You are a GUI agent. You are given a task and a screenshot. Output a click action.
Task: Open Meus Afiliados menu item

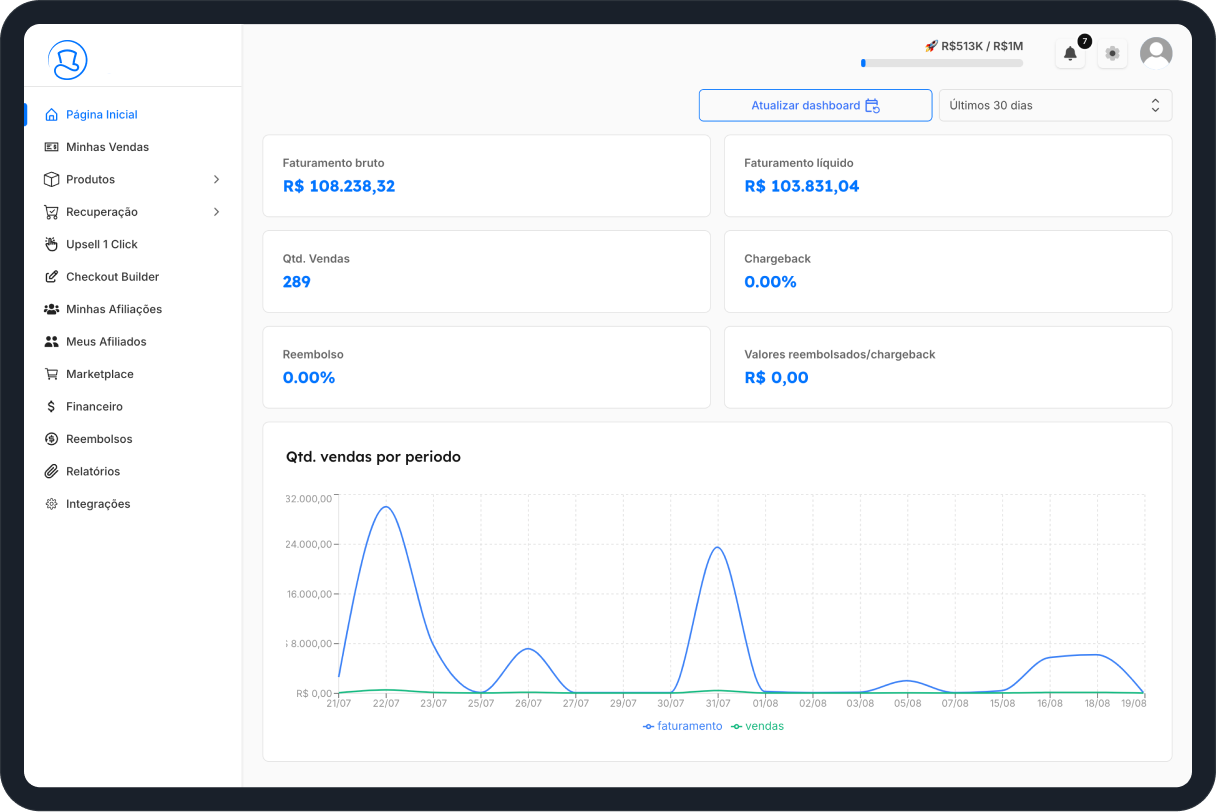pyautogui.click(x=106, y=342)
